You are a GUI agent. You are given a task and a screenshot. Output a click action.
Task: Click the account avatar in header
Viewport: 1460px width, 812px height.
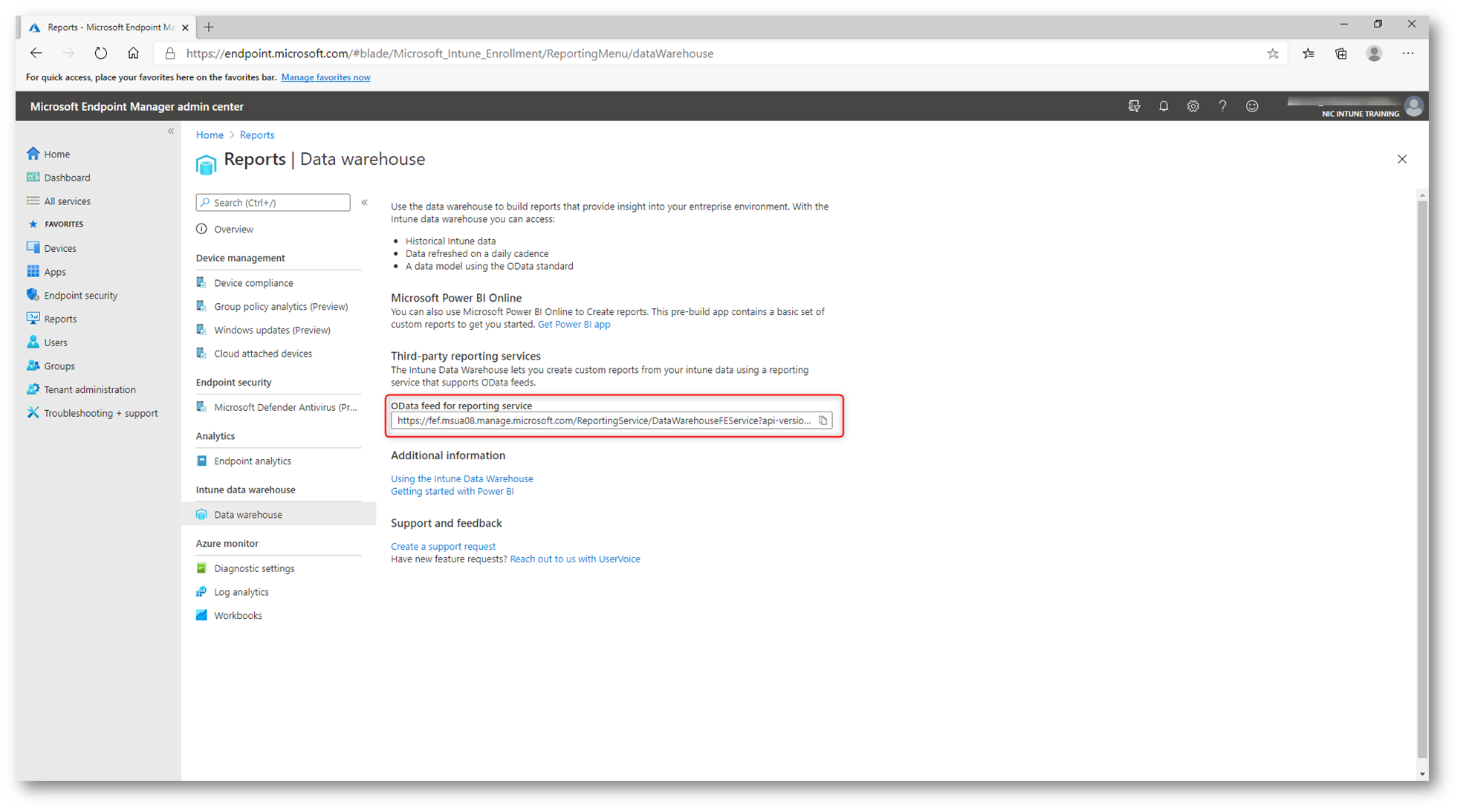click(x=1414, y=106)
